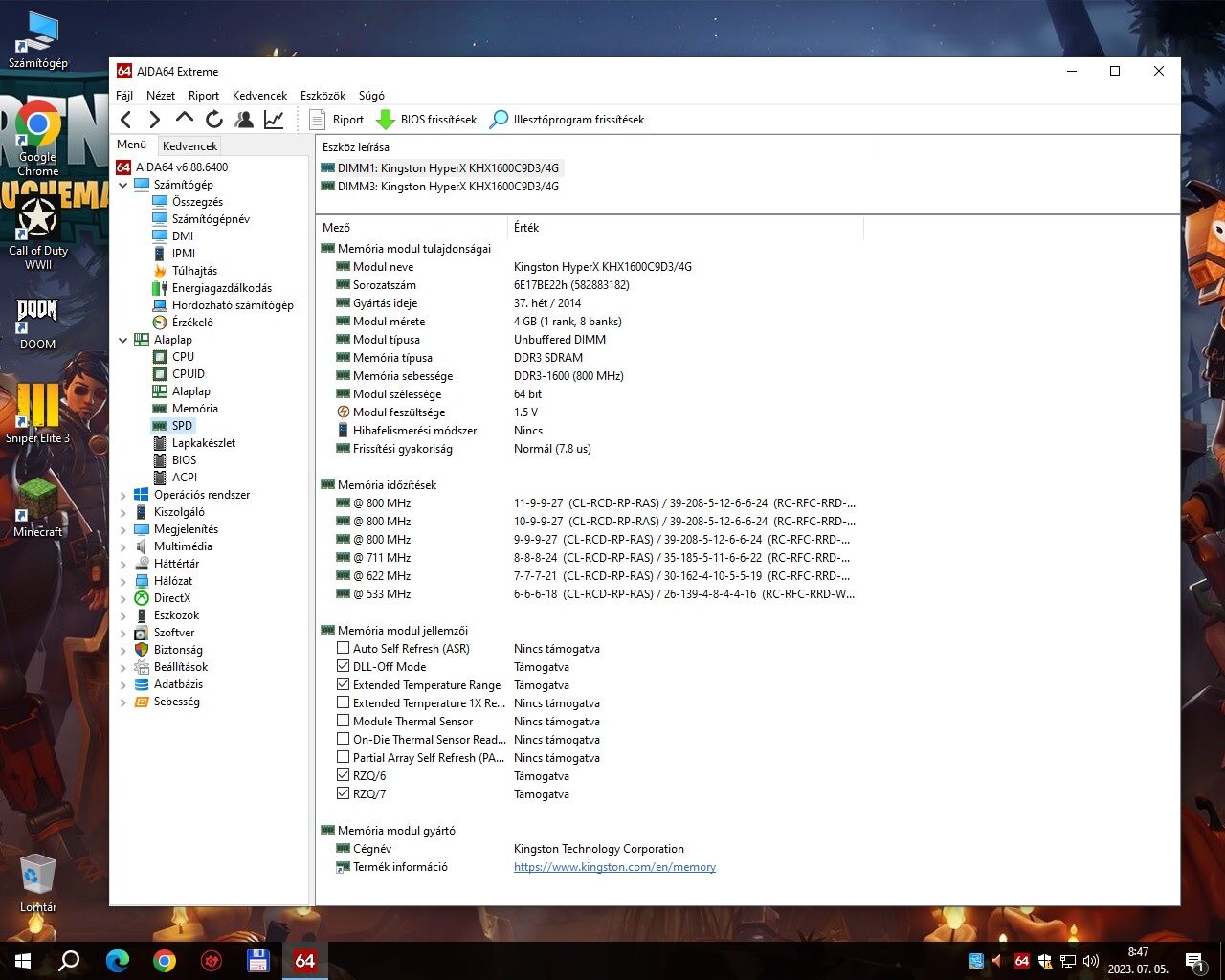Expand DirectX tree node
The width and height of the screenshot is (1225, 980).
[x=122, y=599]
